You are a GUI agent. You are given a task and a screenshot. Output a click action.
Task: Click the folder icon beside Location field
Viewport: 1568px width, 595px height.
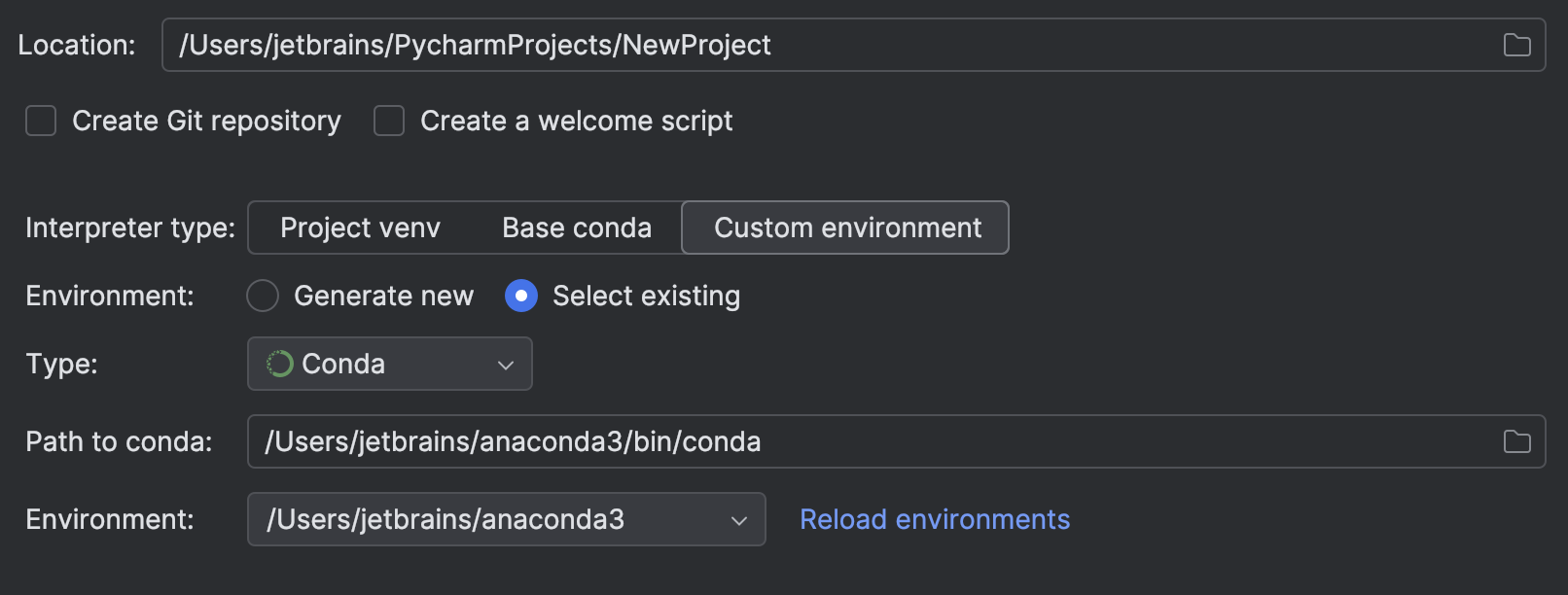[1515, 44]
